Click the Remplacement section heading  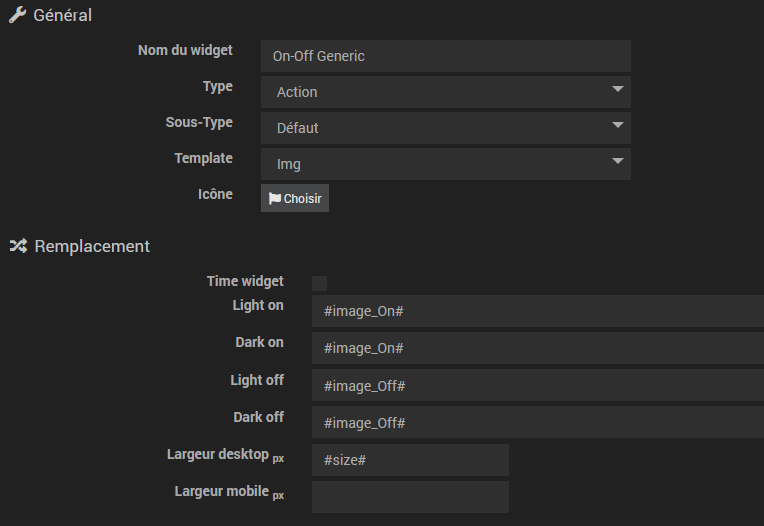(x=92, y=246)
